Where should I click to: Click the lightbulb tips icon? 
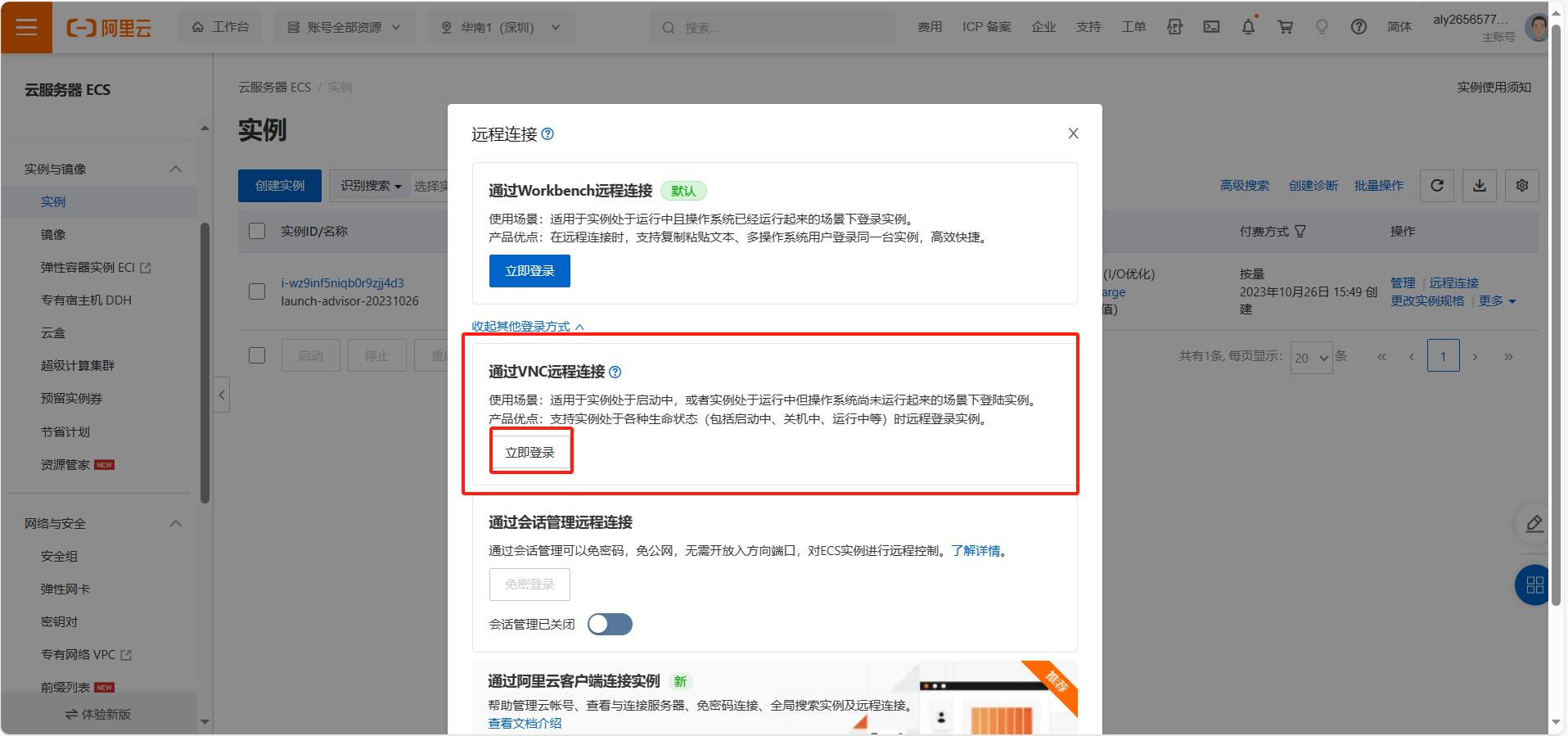tap(1322, 27)
